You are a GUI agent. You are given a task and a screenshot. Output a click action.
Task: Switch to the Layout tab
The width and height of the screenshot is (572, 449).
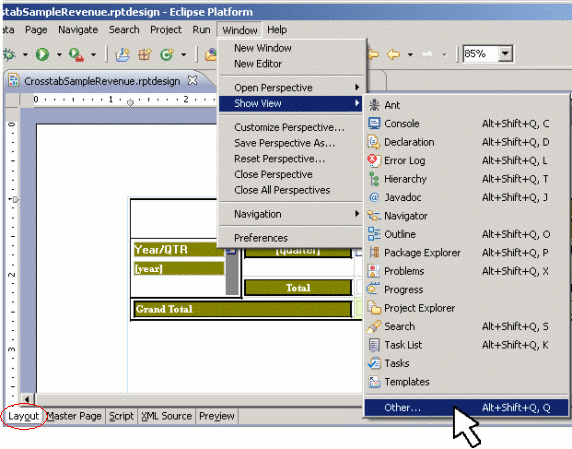[23, 416]
